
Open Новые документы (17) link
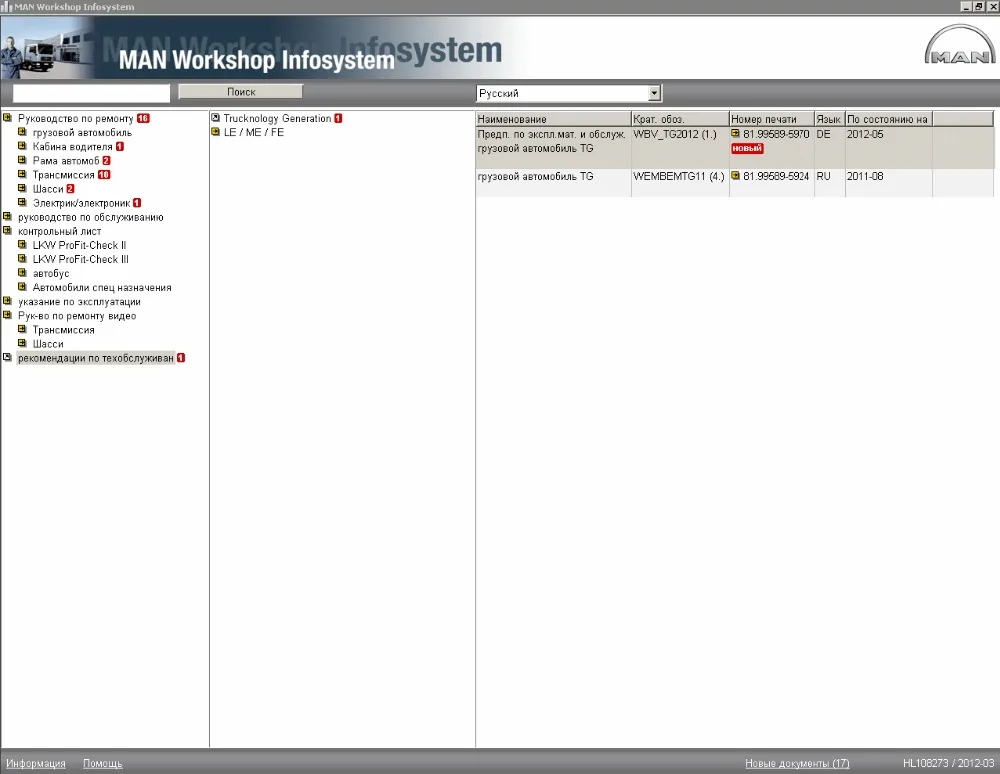coord(797,763)
